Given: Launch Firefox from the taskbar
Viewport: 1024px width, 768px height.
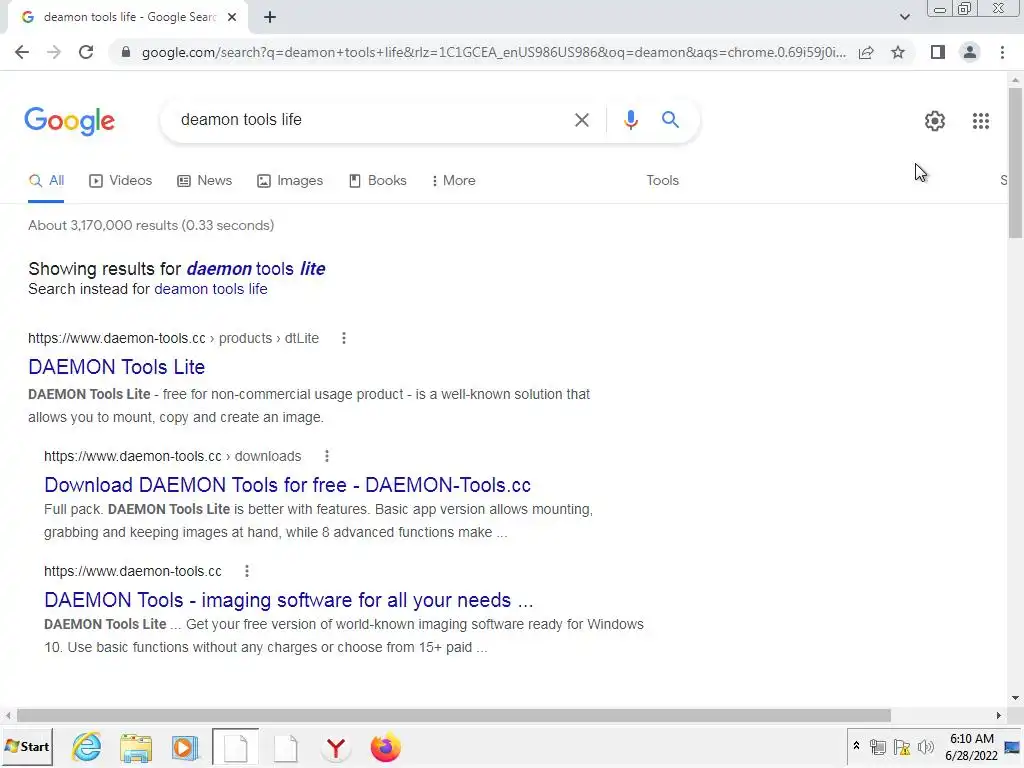Looking at the screenshot, I should tap(385, 748).
